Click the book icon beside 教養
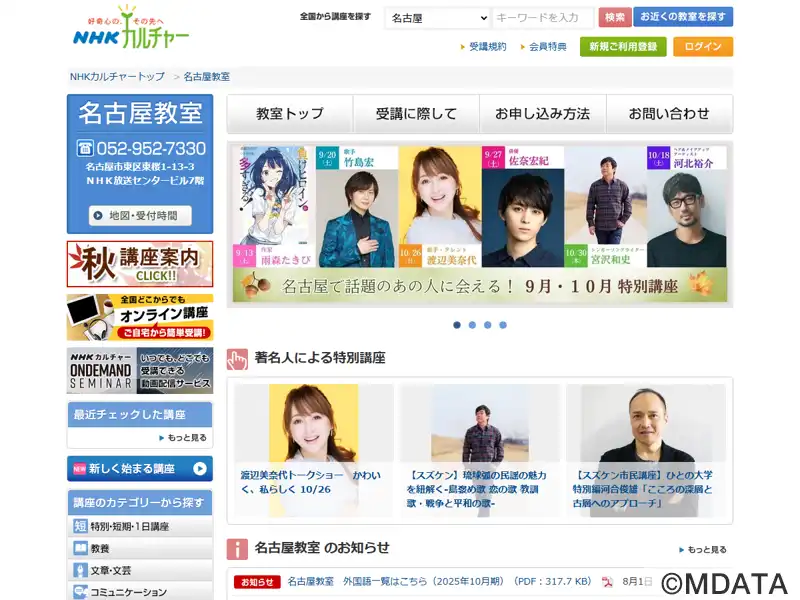800x600 pixels. click(80, 548)
